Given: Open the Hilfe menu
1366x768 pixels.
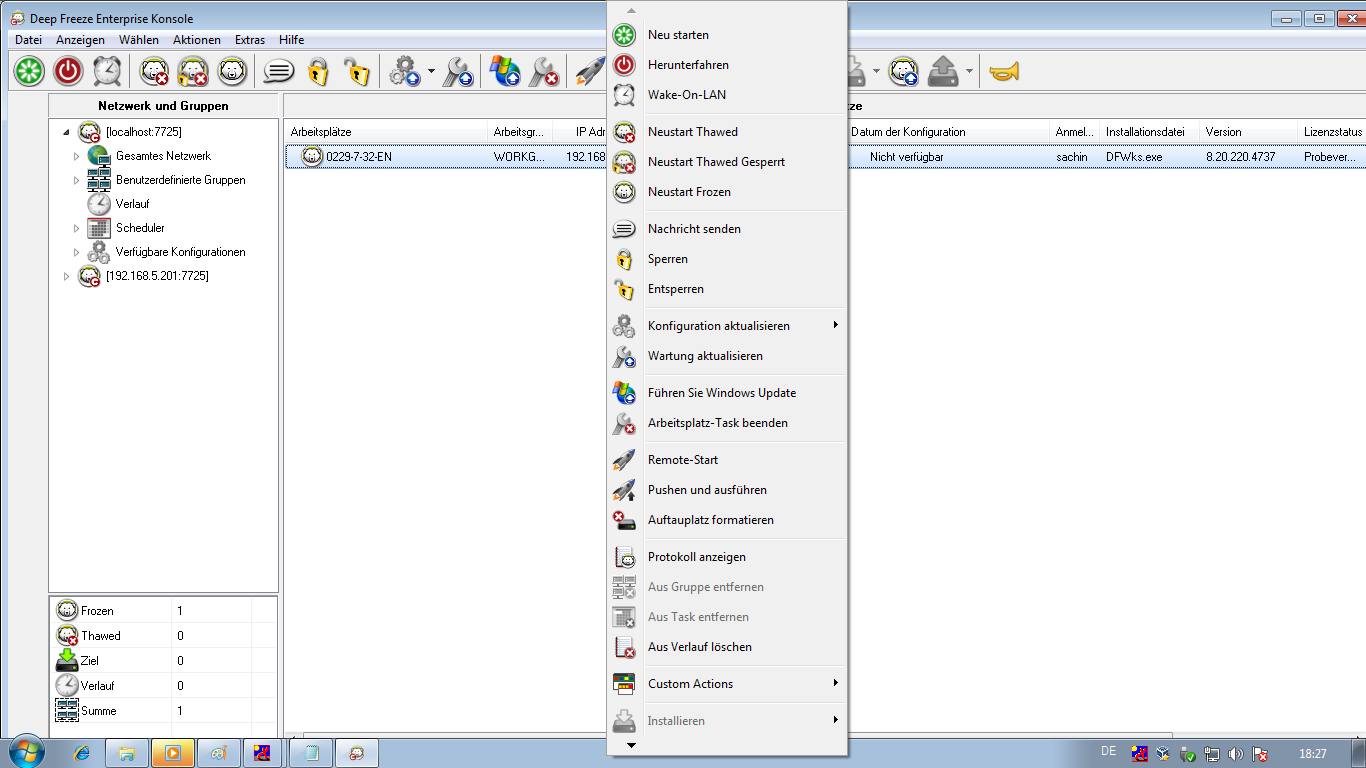Looking at the screenshot, I should pyautogui.click(x=292, y=40).
